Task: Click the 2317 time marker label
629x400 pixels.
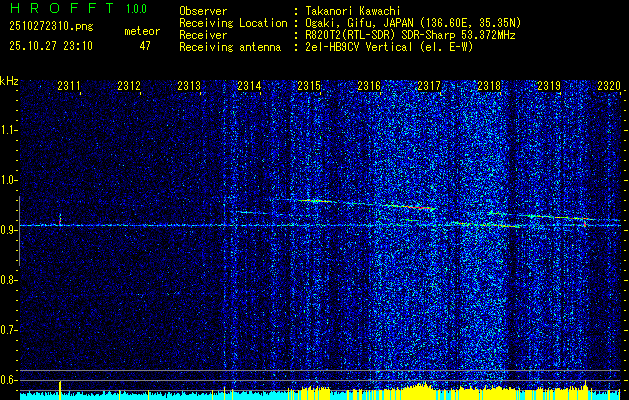Action: pos(429,85)
